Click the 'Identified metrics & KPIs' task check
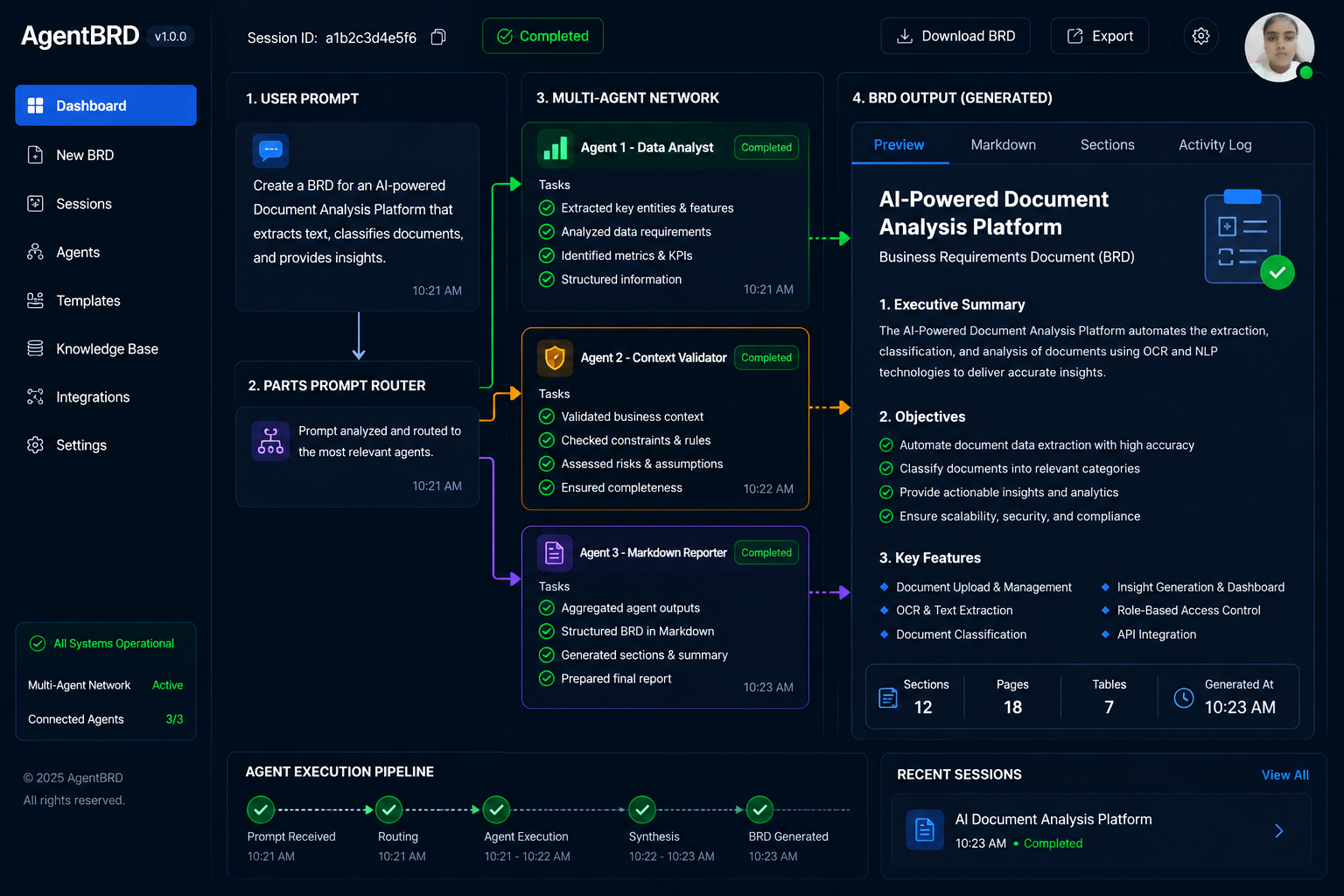The image size is (1344, 896). coord(547,255)
